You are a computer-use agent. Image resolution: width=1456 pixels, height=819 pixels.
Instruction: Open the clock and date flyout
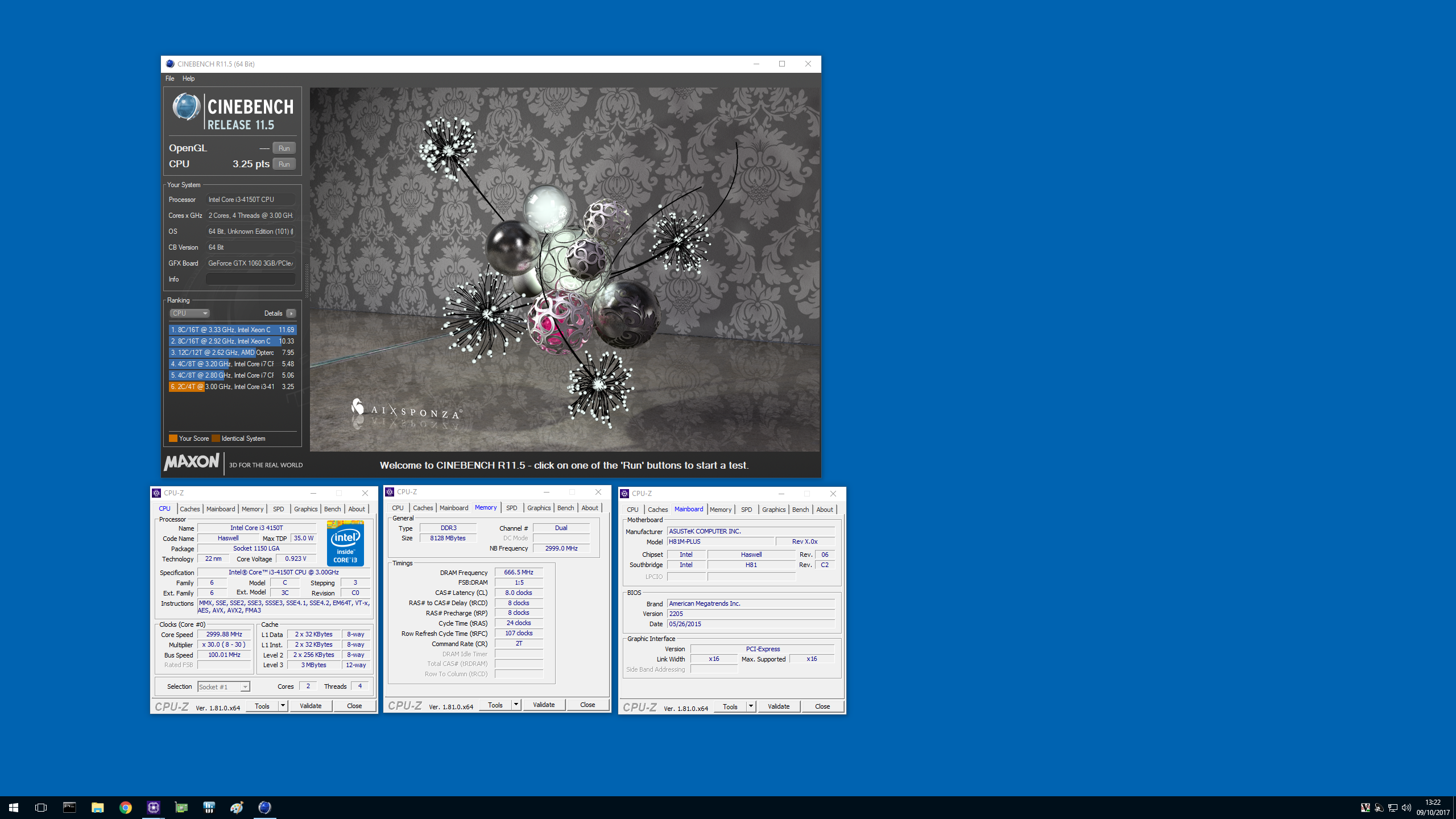click(1433, 807)
